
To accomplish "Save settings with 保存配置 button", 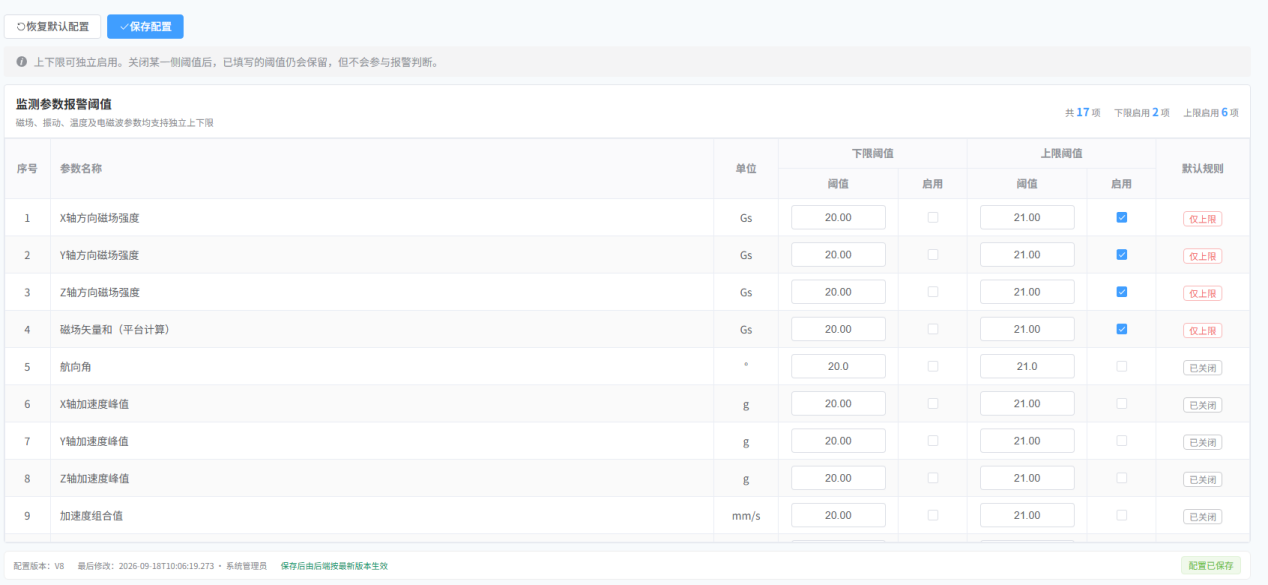I will (145, 27).
